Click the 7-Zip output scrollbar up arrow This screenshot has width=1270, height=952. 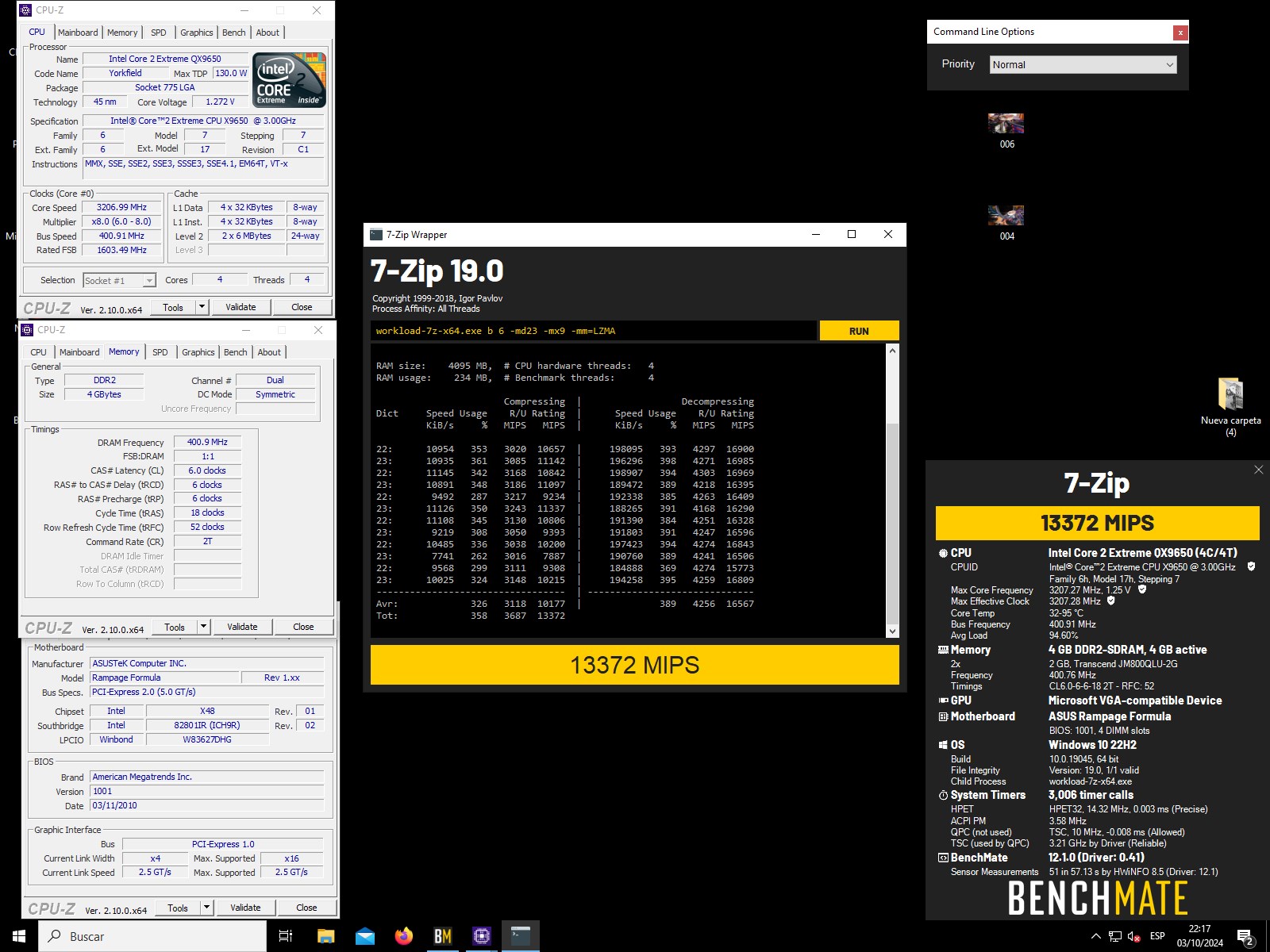tap(892, 351)
